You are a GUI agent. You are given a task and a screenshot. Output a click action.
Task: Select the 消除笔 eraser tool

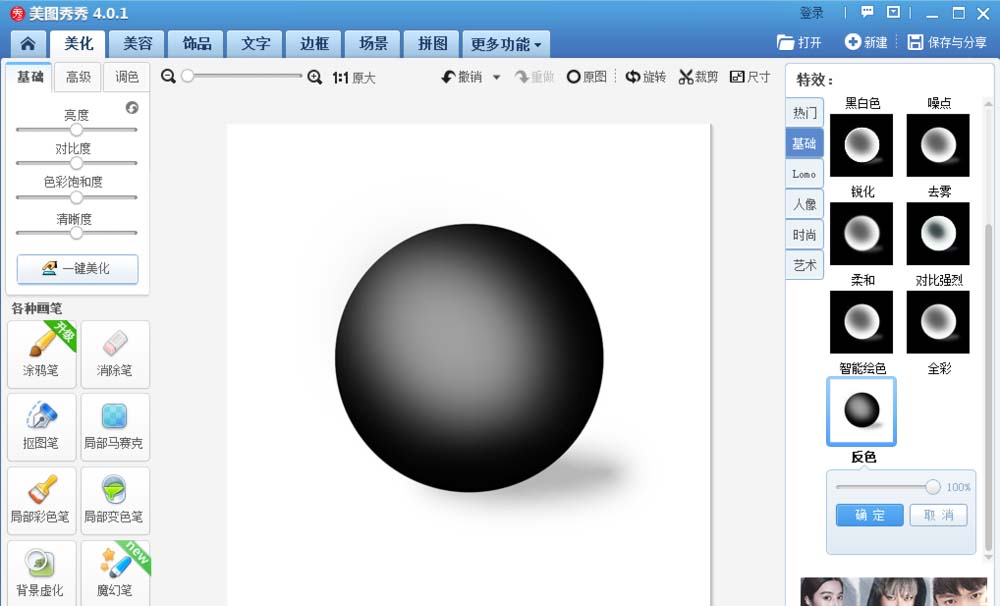click(115, 354)
